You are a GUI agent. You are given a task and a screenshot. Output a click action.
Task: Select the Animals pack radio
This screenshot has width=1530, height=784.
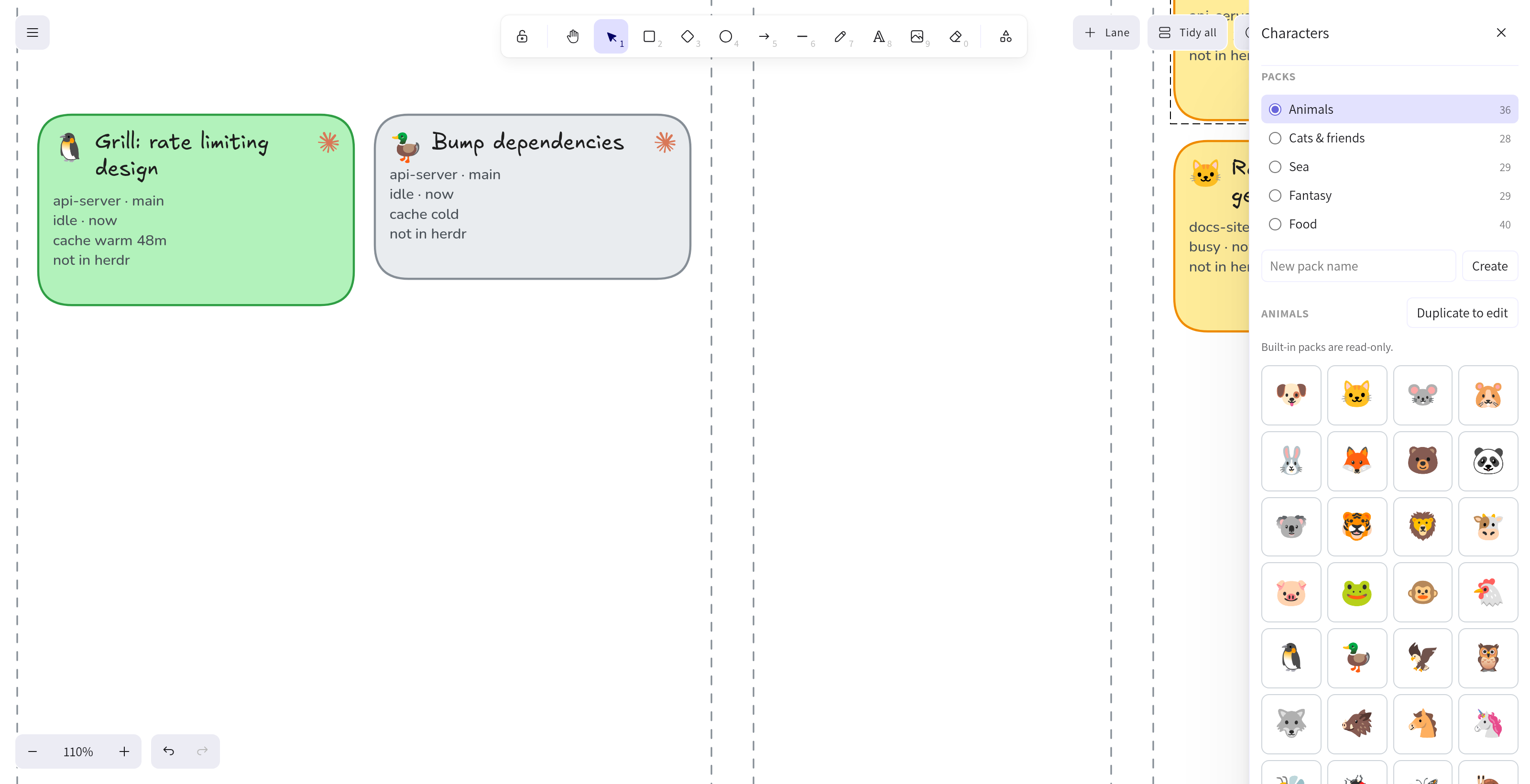1390,109
